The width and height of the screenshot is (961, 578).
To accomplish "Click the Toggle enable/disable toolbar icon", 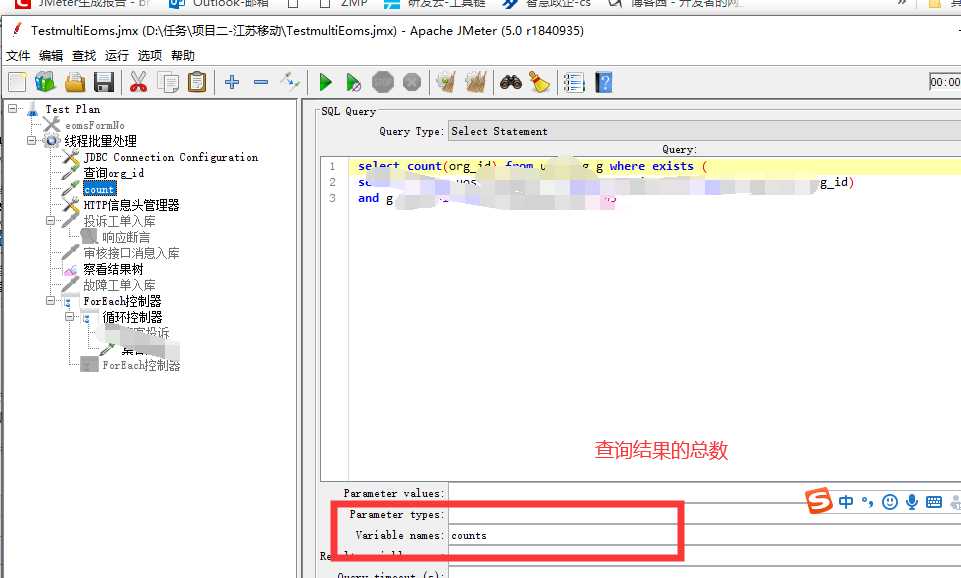I will click(x=290, y=81).
